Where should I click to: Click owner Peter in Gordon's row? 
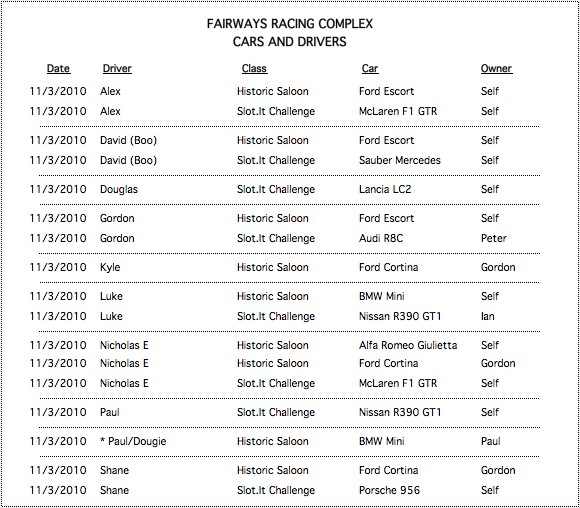(x=493, y=238)
